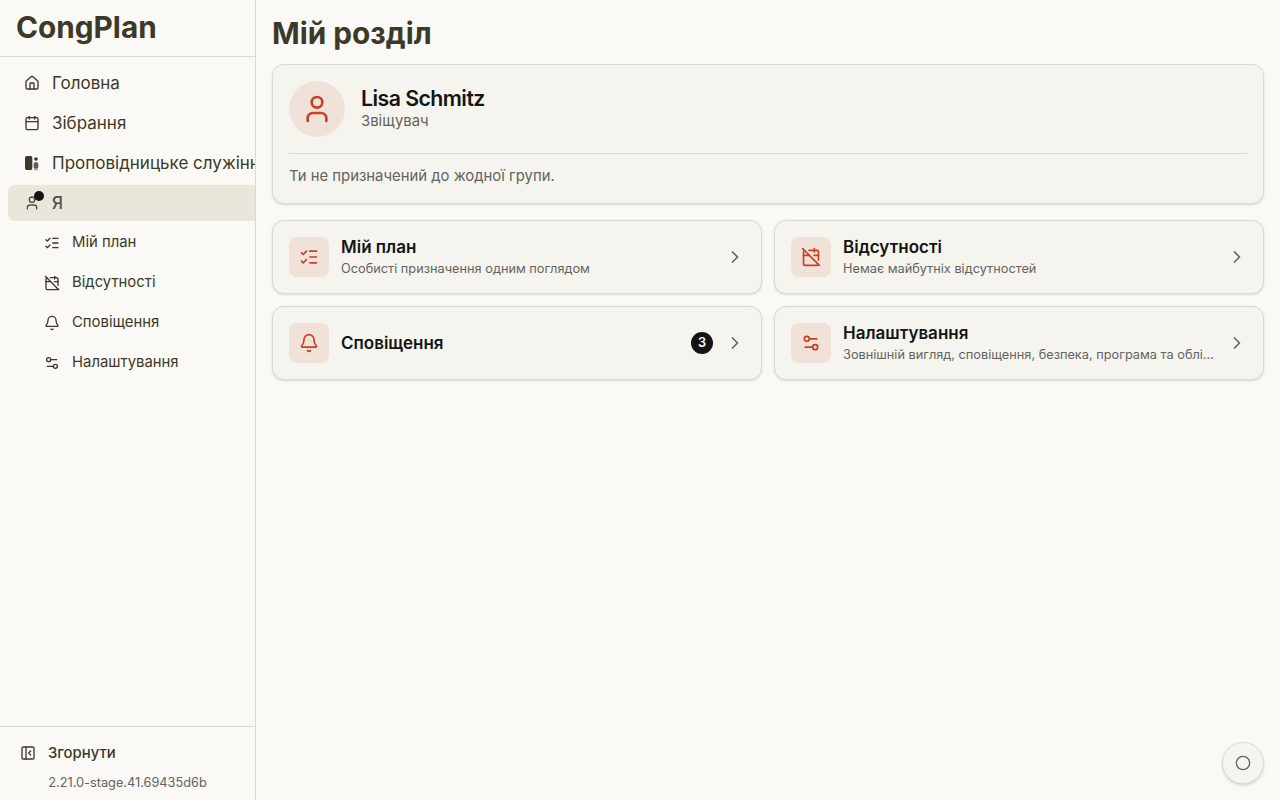Click the icon beside Проповідницьке служіння
The height and width of the screenshot is (800, 1280).
(x=32, y=163)
